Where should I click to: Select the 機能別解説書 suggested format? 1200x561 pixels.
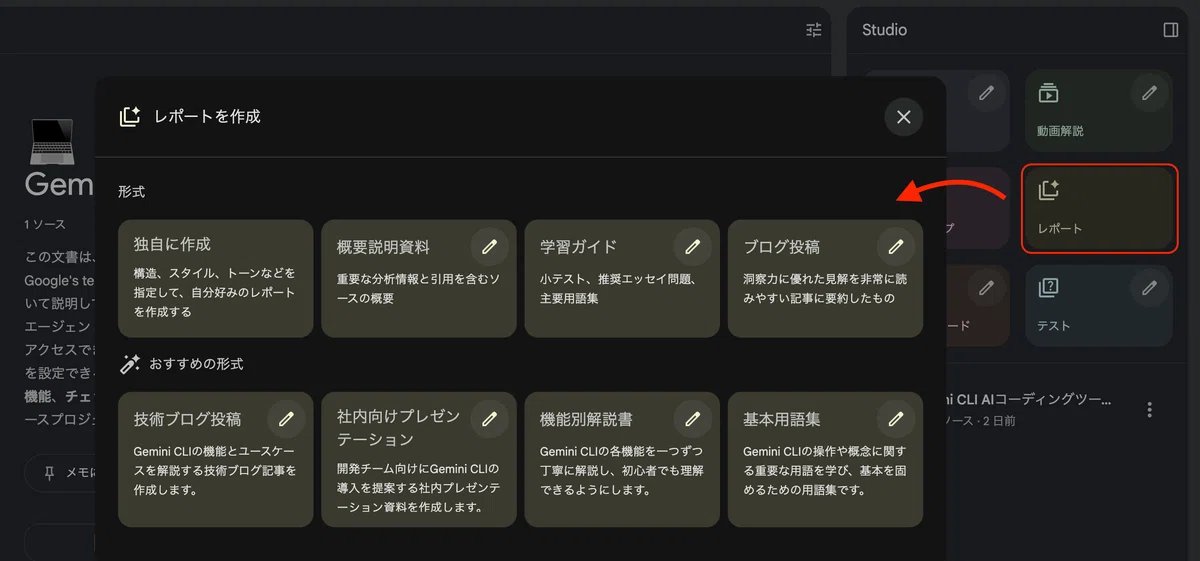click(622, 459)
